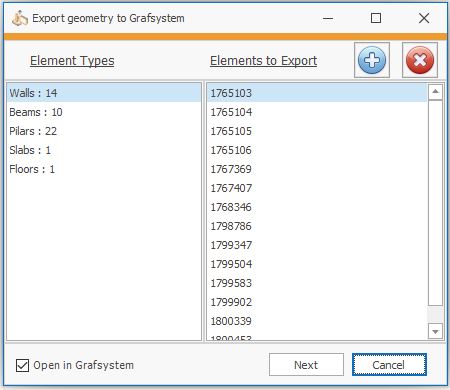Screen dimensions: 450x390
Task: Select element 1767369 in export list
Action: coord(317,169)
